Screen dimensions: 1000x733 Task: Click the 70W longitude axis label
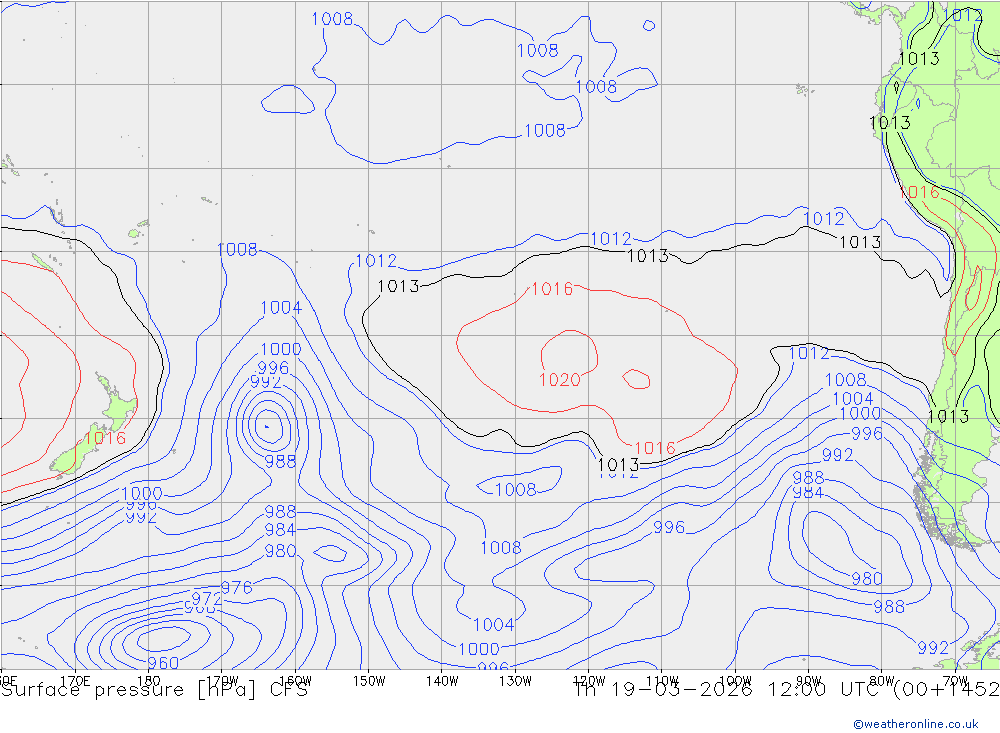955,681
